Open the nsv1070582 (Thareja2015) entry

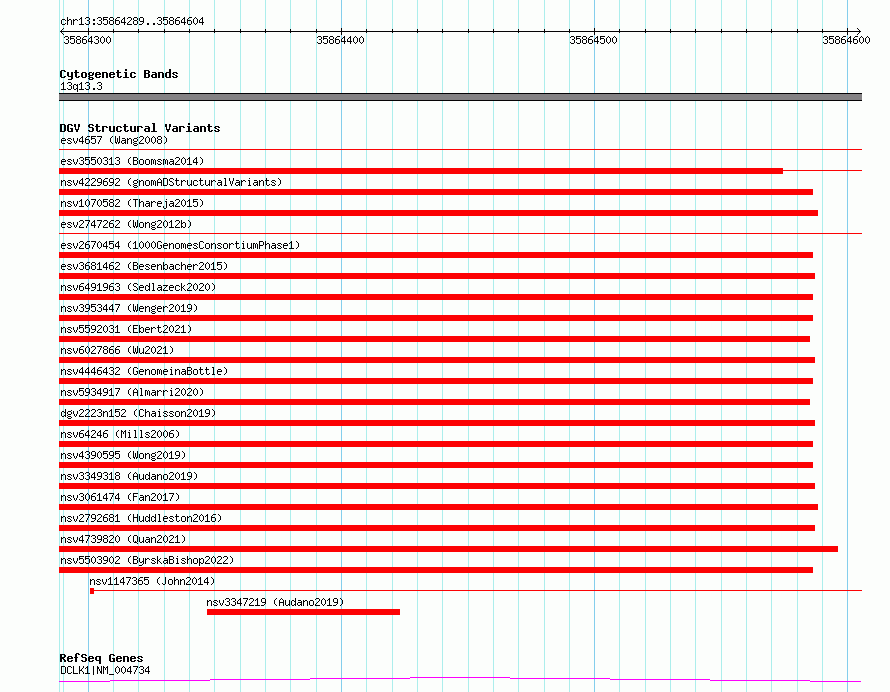pyautogui.click(x=132, y=203)
